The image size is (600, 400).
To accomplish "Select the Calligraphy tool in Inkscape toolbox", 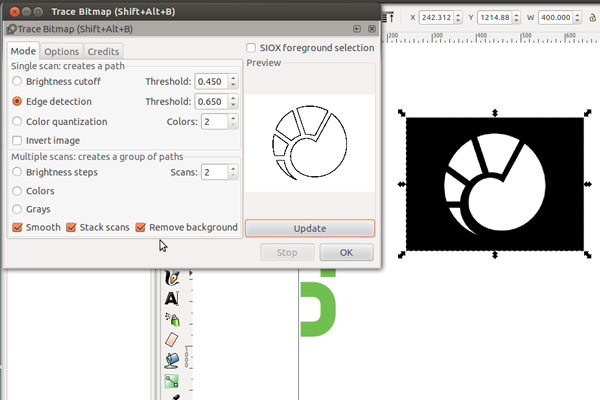I will (x=172, y=278).
